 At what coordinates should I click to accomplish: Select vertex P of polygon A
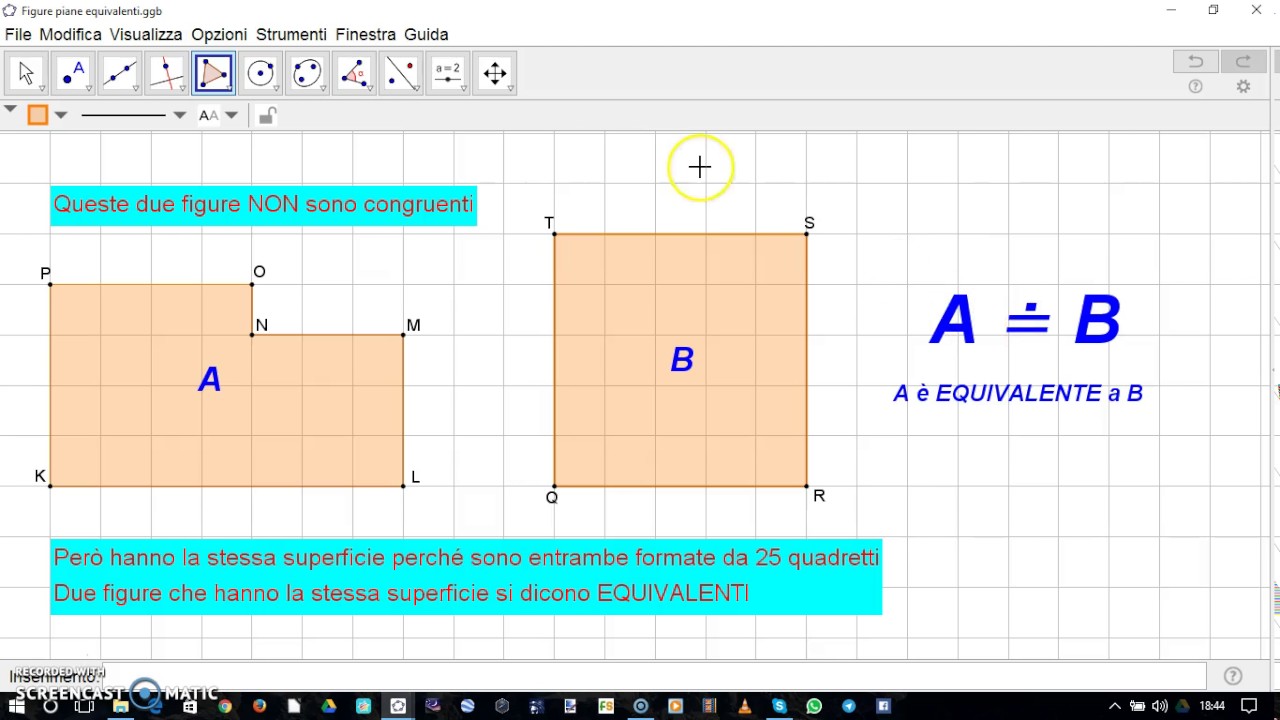pos(50,285)
